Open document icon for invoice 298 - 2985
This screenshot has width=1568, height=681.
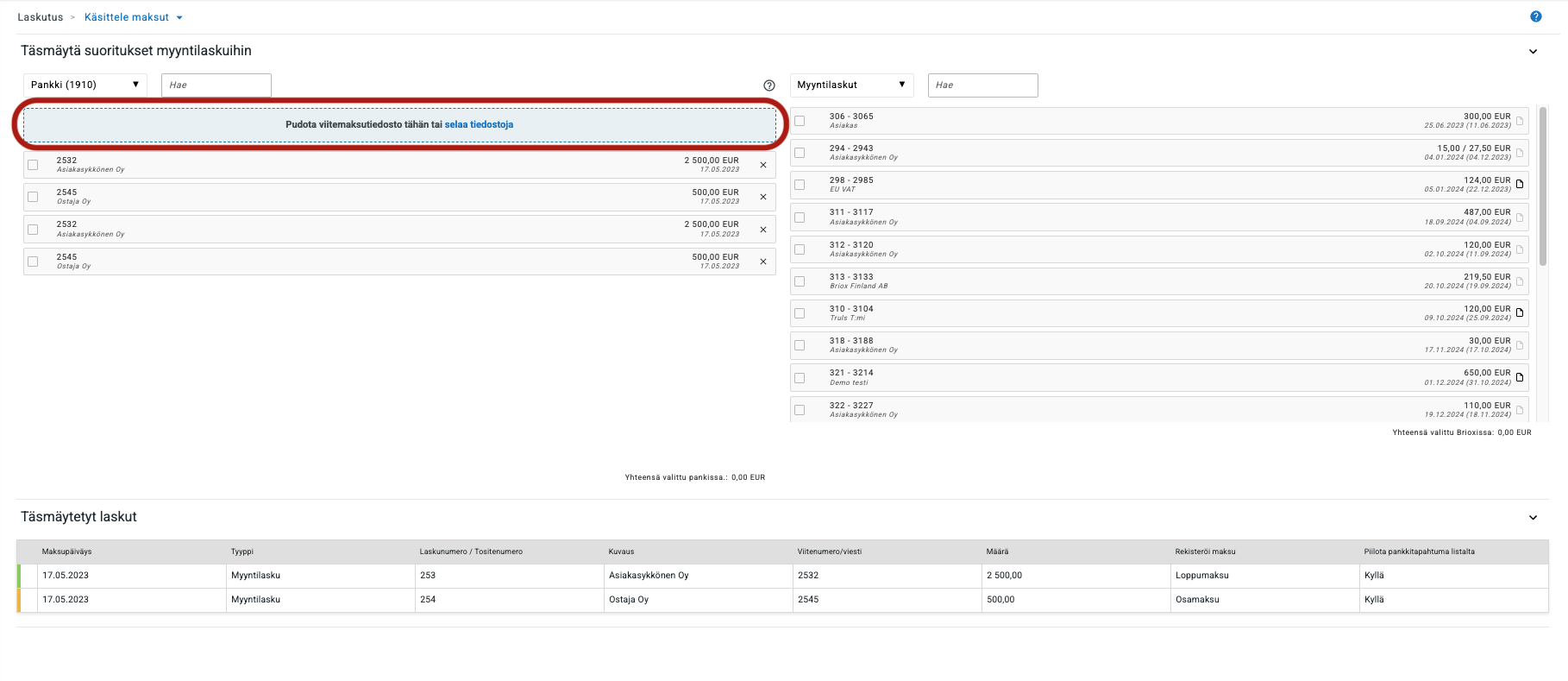1520,185
